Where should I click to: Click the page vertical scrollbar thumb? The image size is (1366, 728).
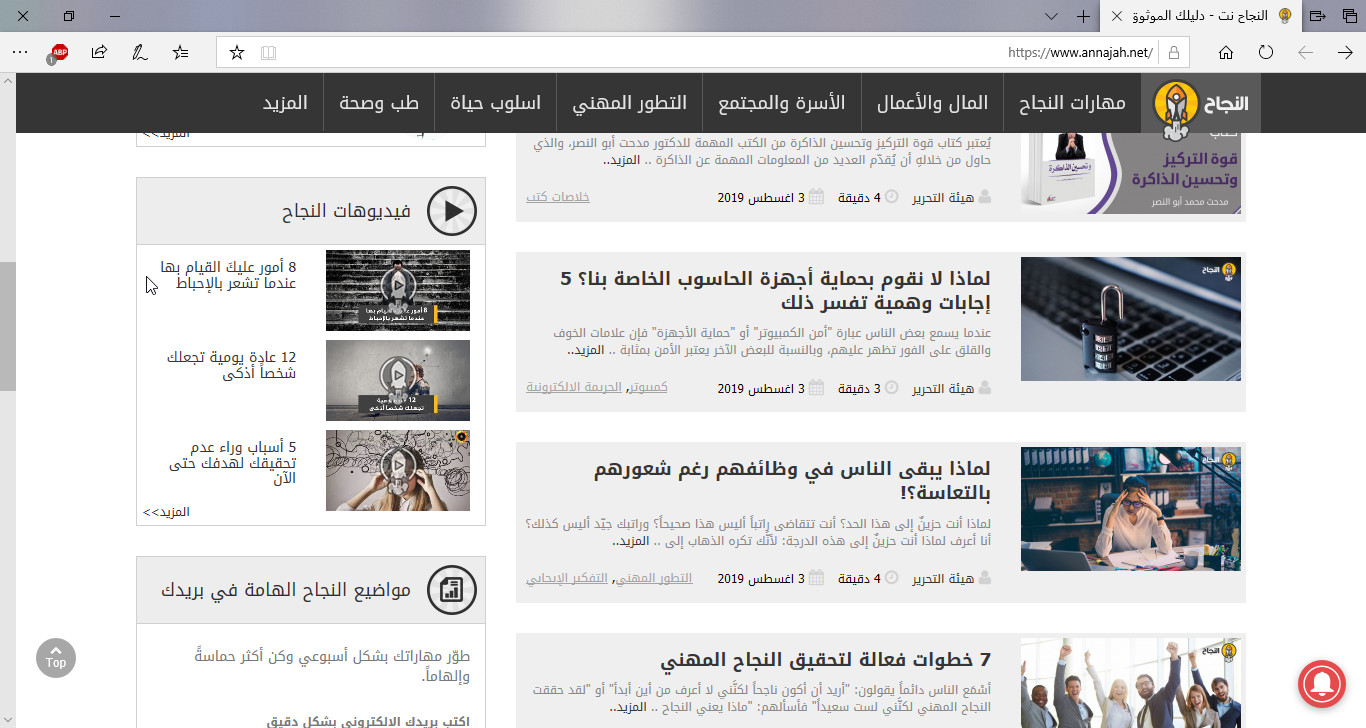7,326
